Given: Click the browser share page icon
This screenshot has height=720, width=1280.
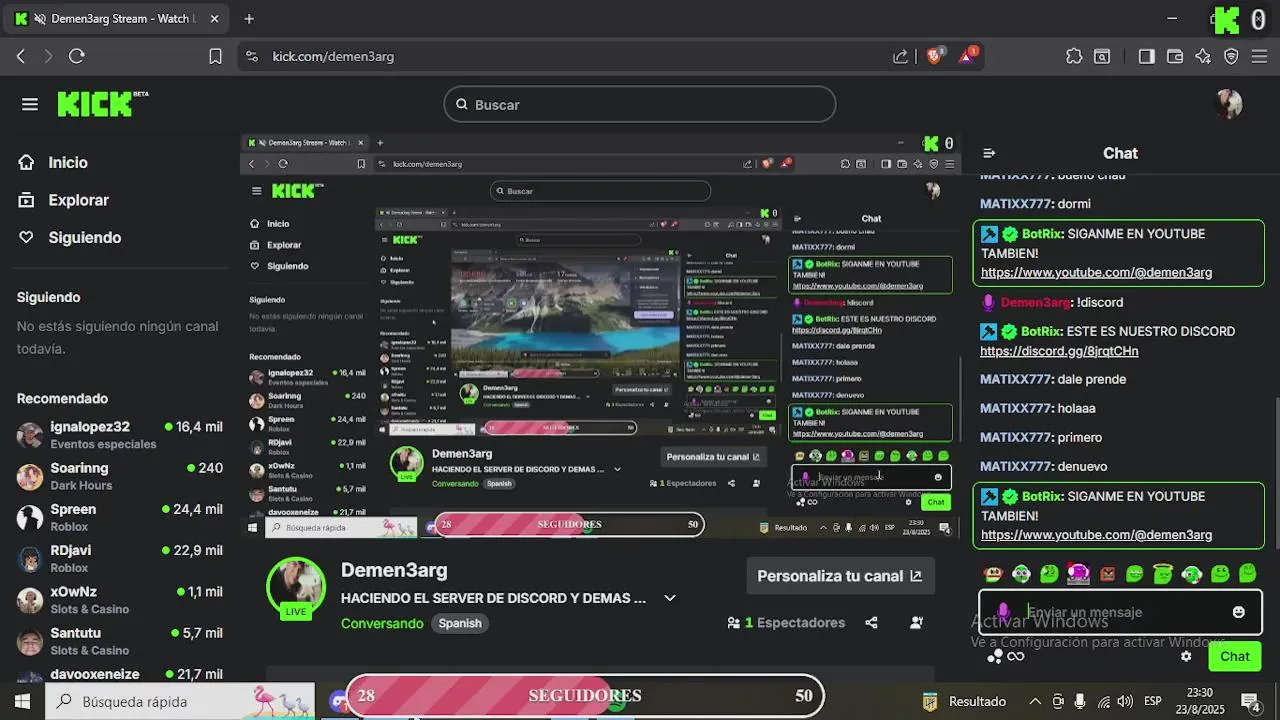Looking at the screenshot, I should (x=900, y=56).
